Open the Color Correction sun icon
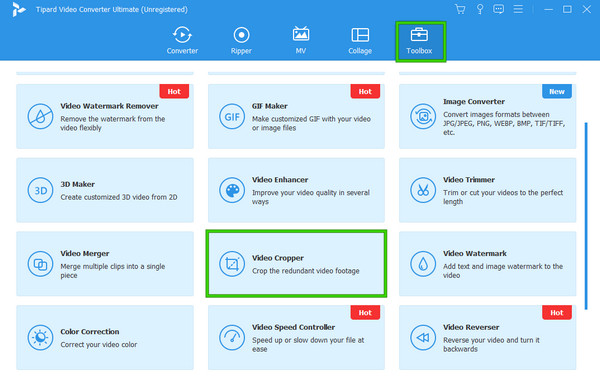The width and height of the screenshot is (600, 378). click(x=40, y=337)
